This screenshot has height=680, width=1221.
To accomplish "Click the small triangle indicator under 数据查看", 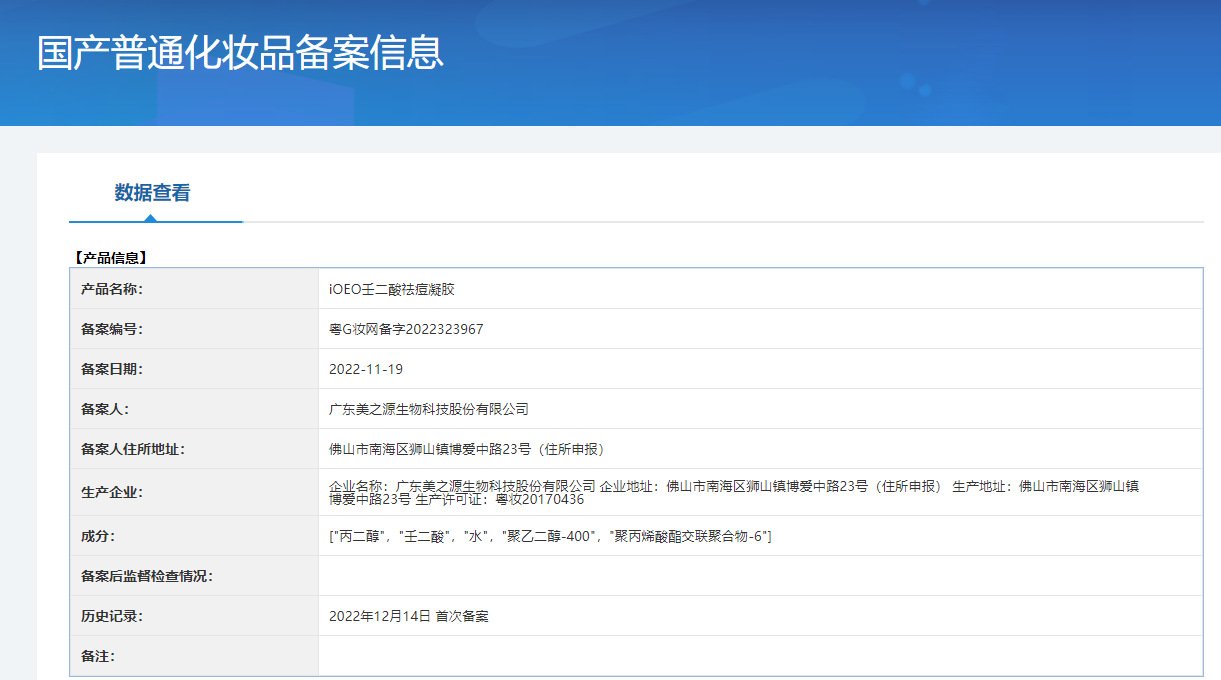I will [x=150, y=217].
